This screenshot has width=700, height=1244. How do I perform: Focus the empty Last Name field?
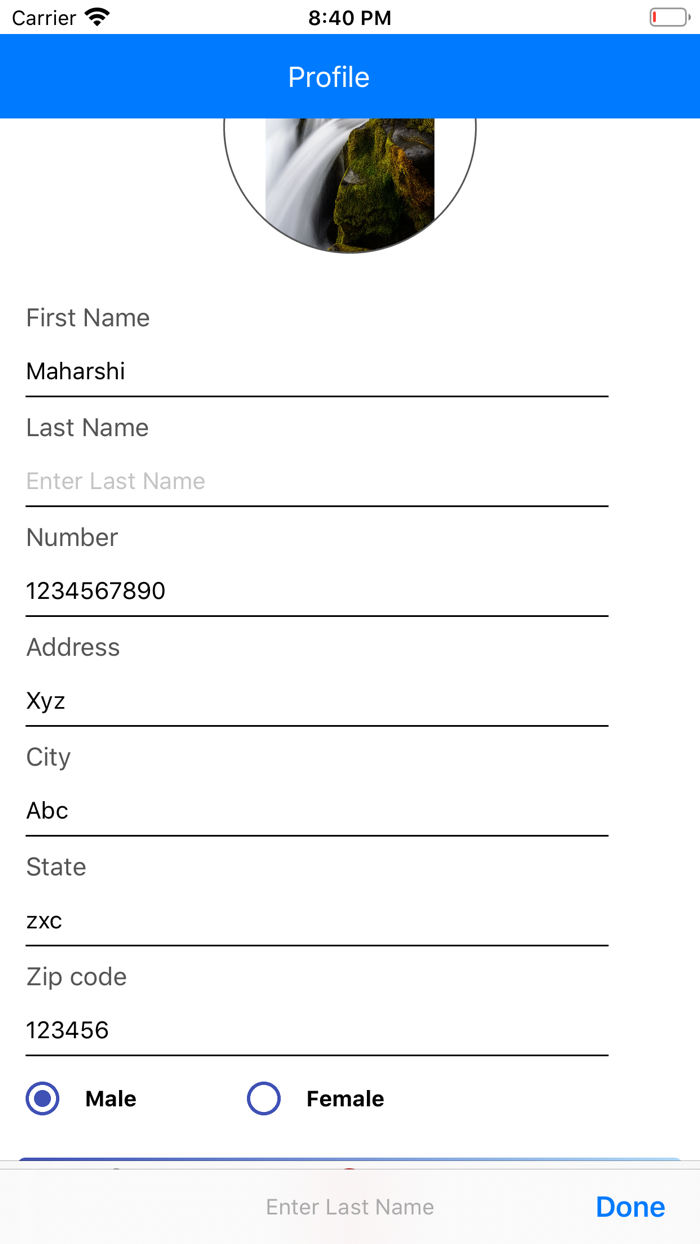click(x=316, y=481)
